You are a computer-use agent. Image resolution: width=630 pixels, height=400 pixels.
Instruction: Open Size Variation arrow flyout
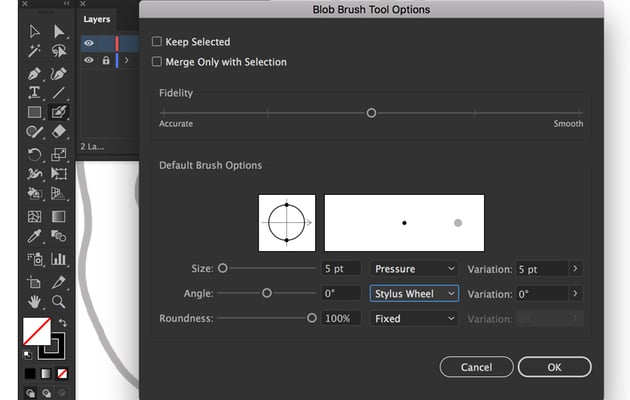(575, 269)
